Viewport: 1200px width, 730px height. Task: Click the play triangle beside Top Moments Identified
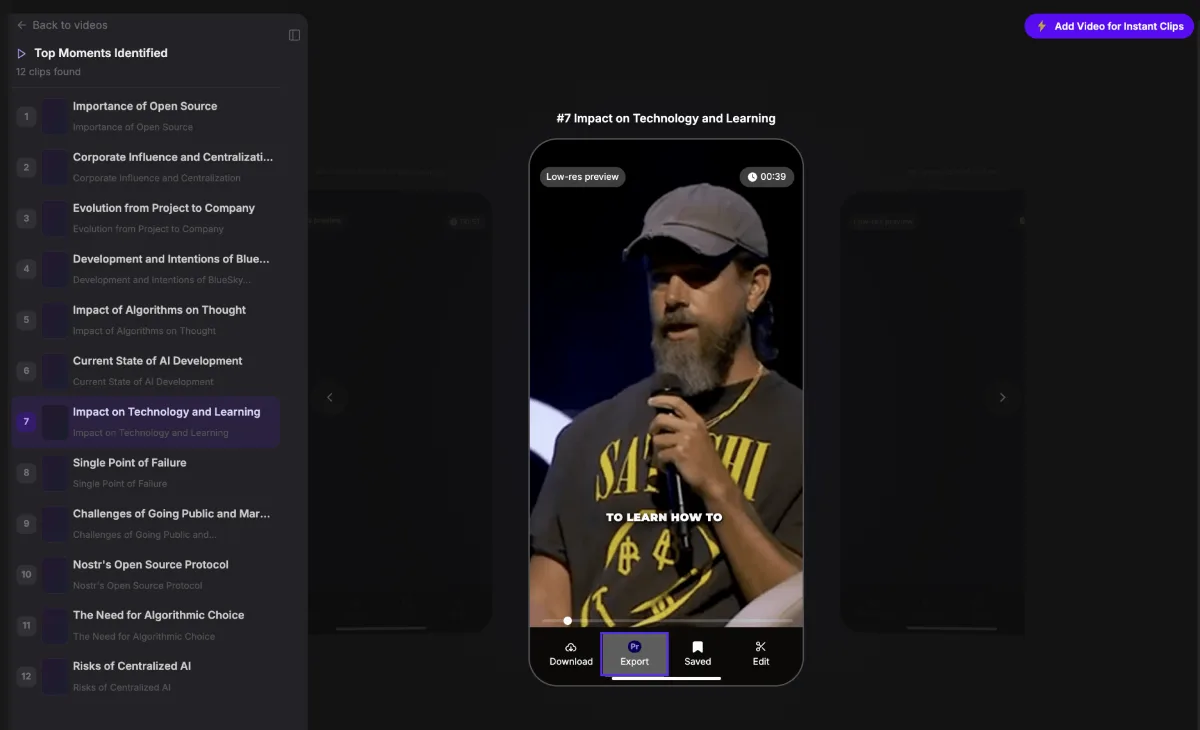pyautogui.click(x=22, y=53)
